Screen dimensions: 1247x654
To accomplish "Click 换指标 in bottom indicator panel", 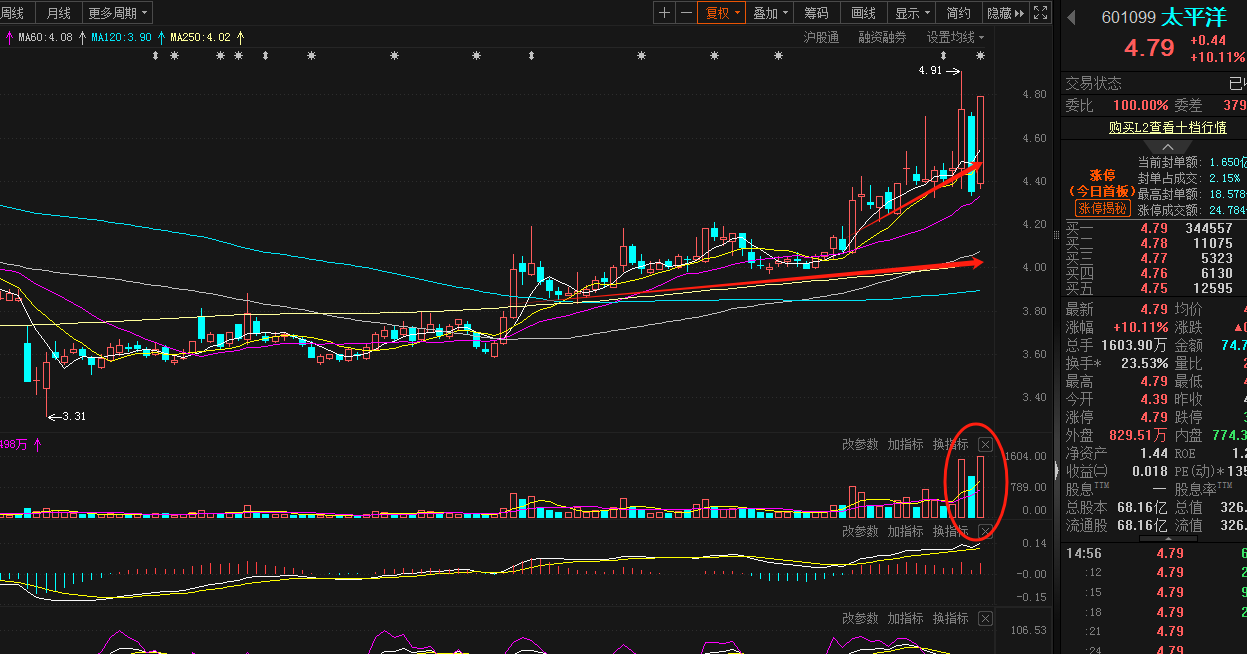I will [951, 618].
